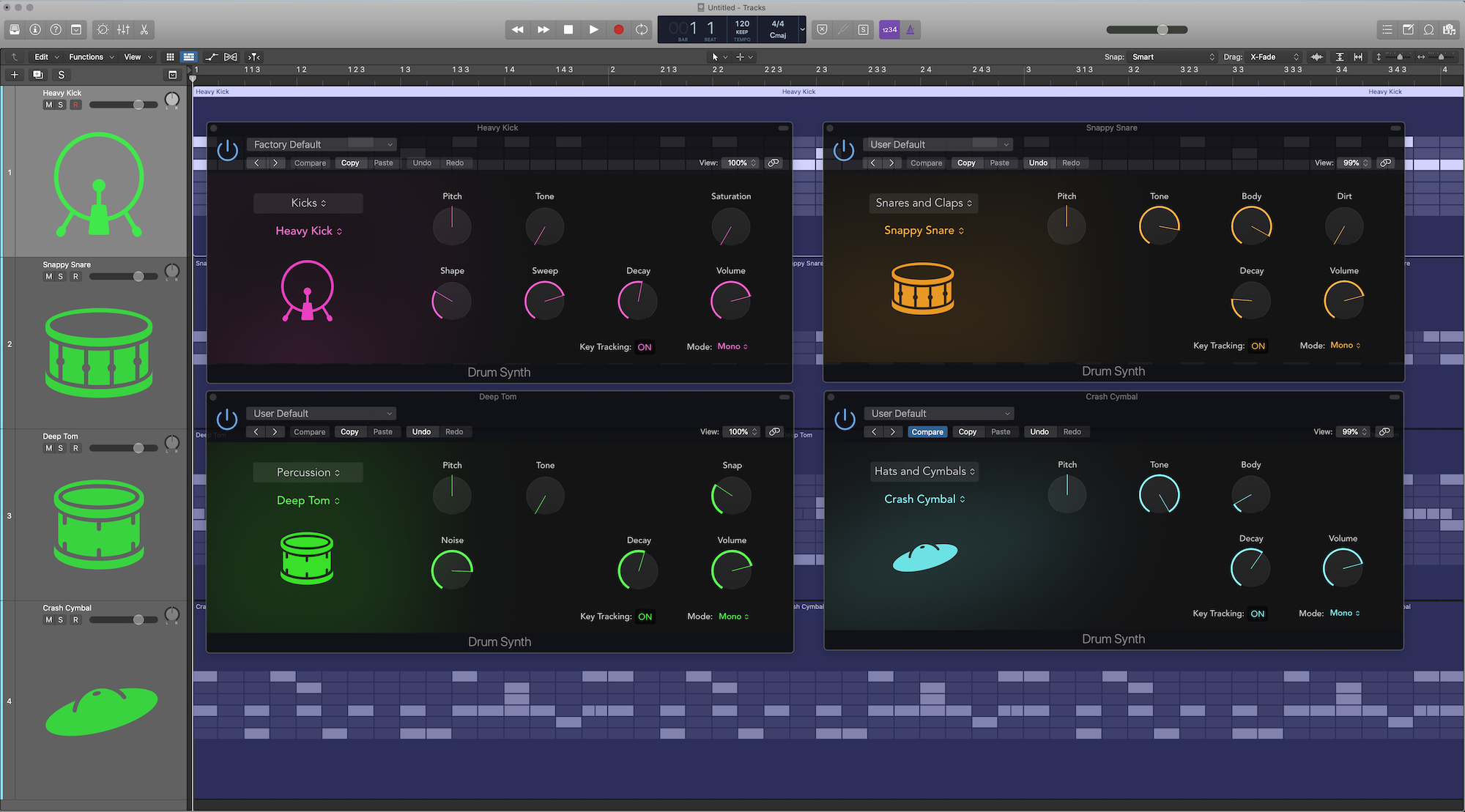Click the record button in transport bar
Viewport: 1465px width, 812px height.
(x=618, y=29)
